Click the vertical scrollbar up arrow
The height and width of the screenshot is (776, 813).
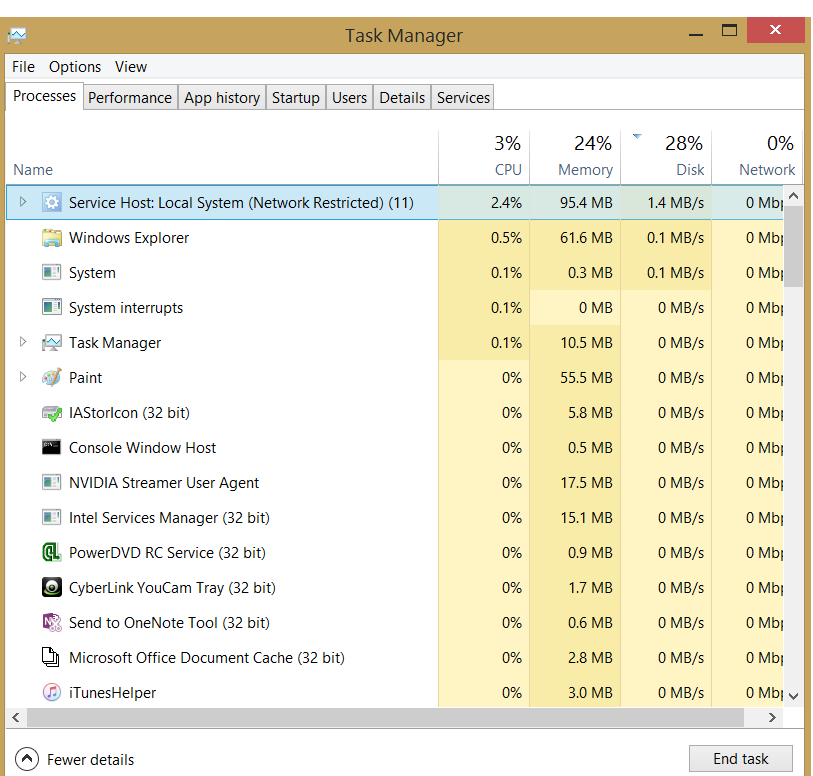(x=793, y=196)
